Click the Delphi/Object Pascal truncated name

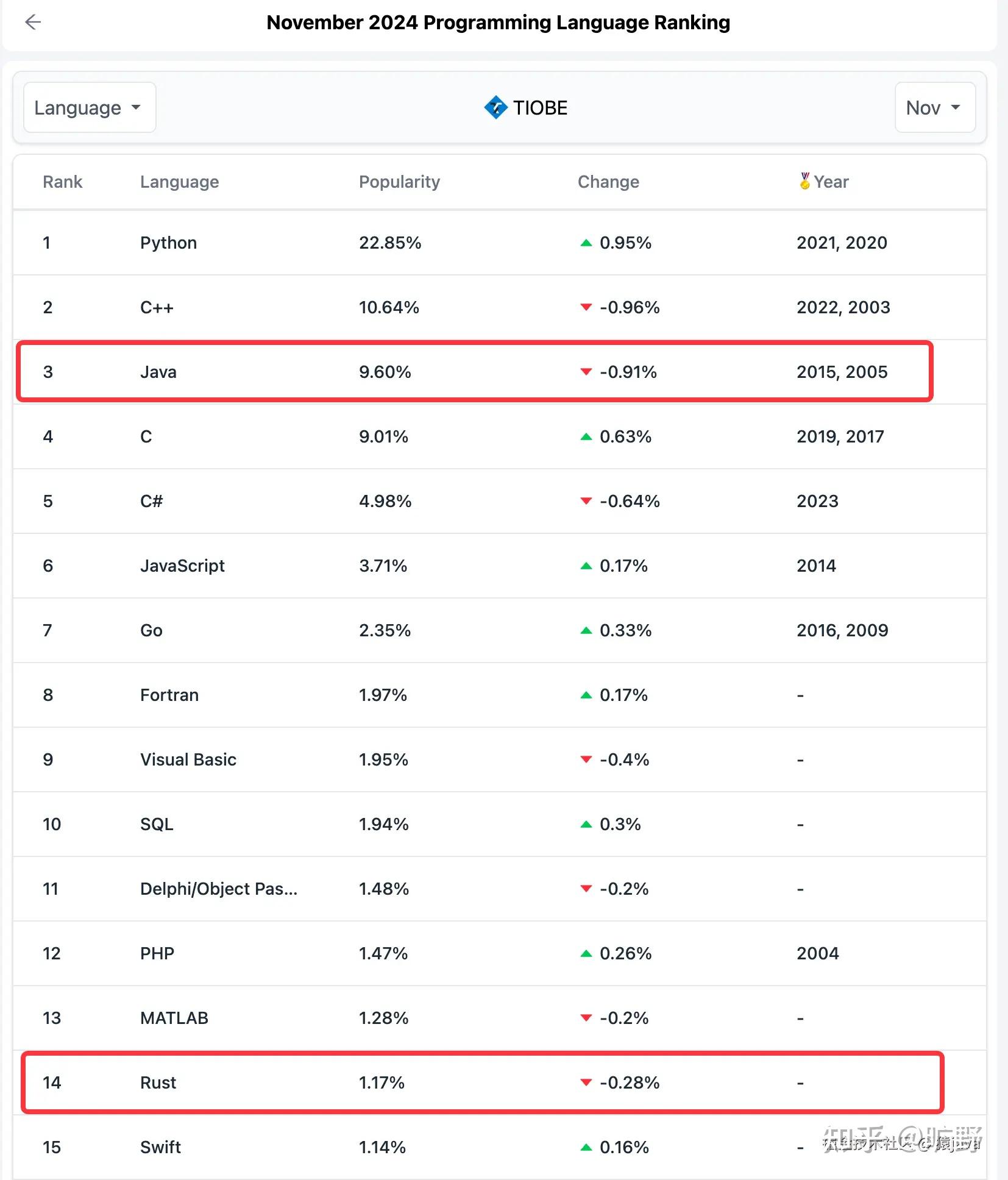click(219, 889)
